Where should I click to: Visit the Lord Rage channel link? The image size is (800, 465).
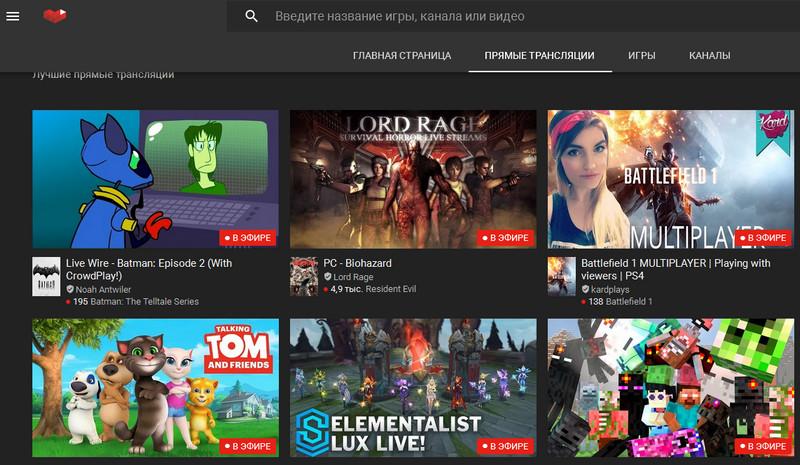[x=353, y=277]
